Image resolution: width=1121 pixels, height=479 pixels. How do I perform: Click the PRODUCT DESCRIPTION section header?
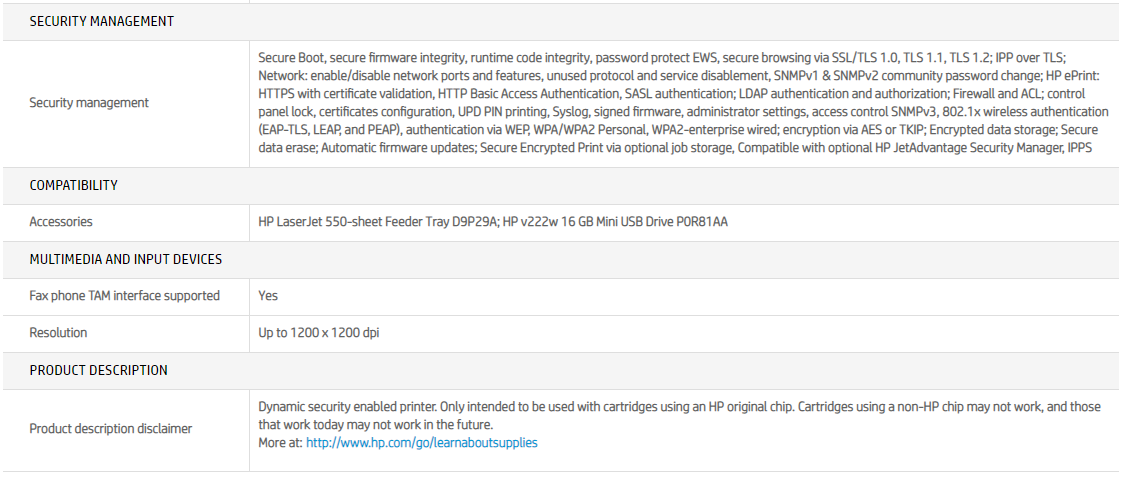click(x=98, y=370)
